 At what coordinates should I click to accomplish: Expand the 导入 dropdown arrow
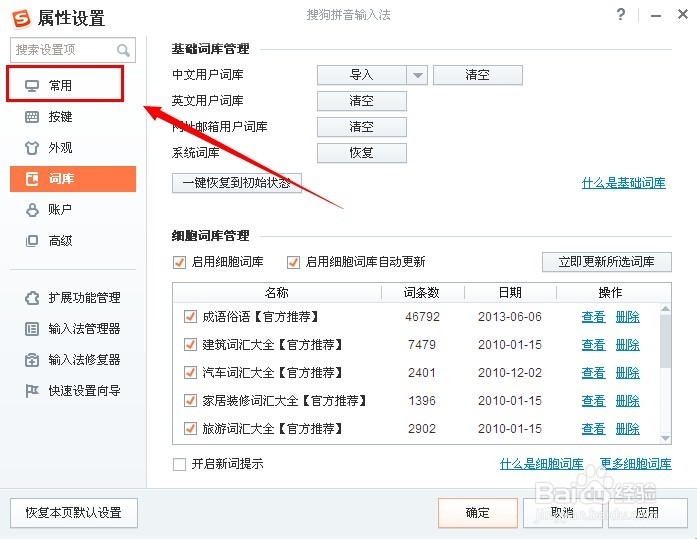[417, 75]
